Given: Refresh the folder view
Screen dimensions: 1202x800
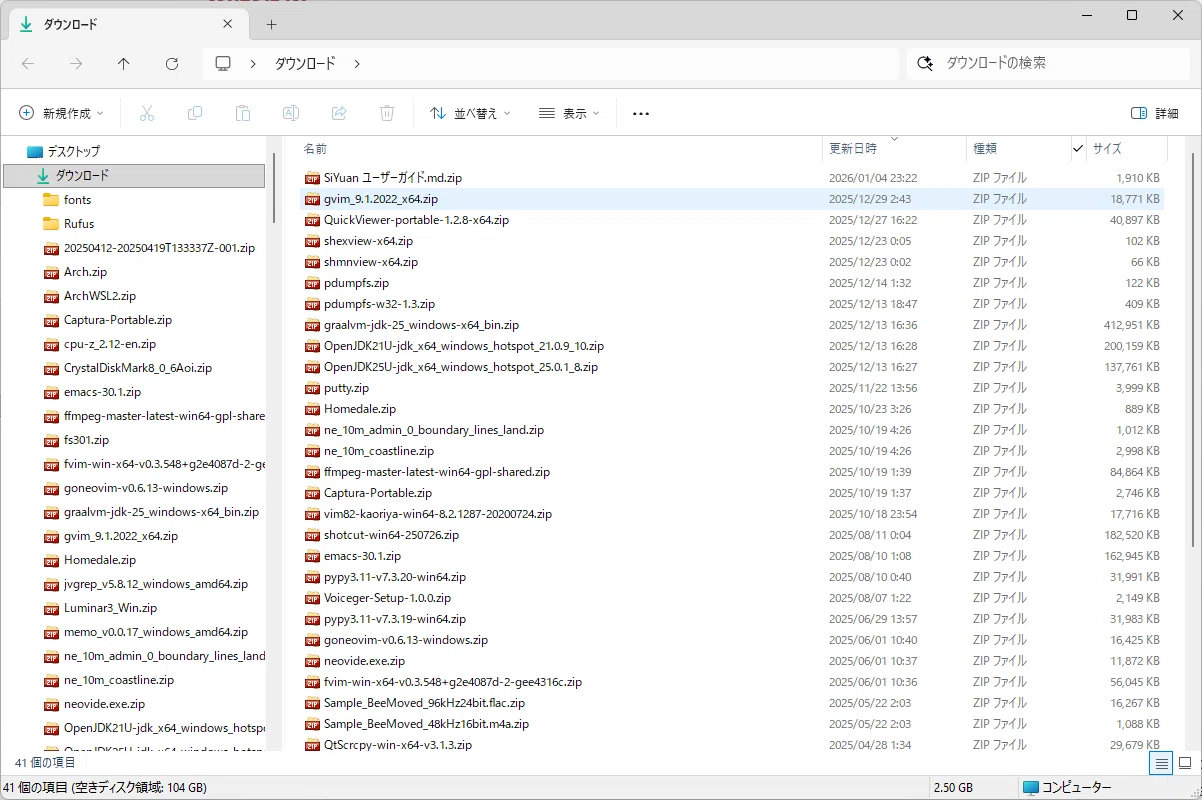Looking at the screenshot, I should (x=172, y=63).
